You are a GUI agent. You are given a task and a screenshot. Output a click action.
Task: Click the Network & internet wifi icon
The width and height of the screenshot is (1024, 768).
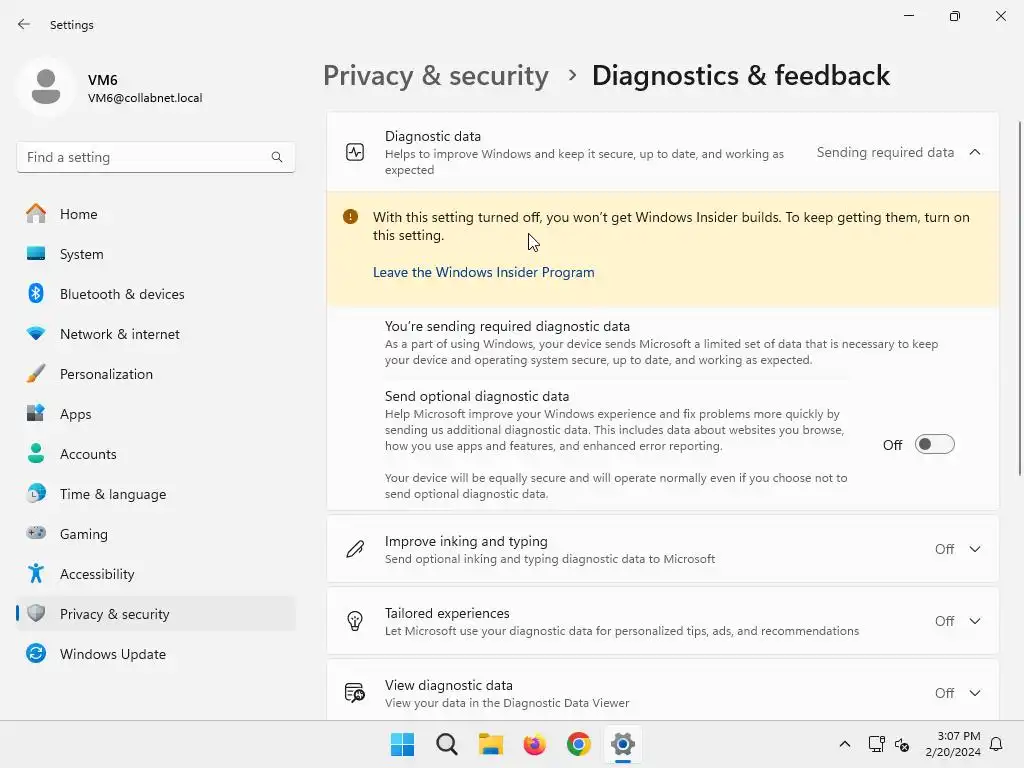pos(36,334)
